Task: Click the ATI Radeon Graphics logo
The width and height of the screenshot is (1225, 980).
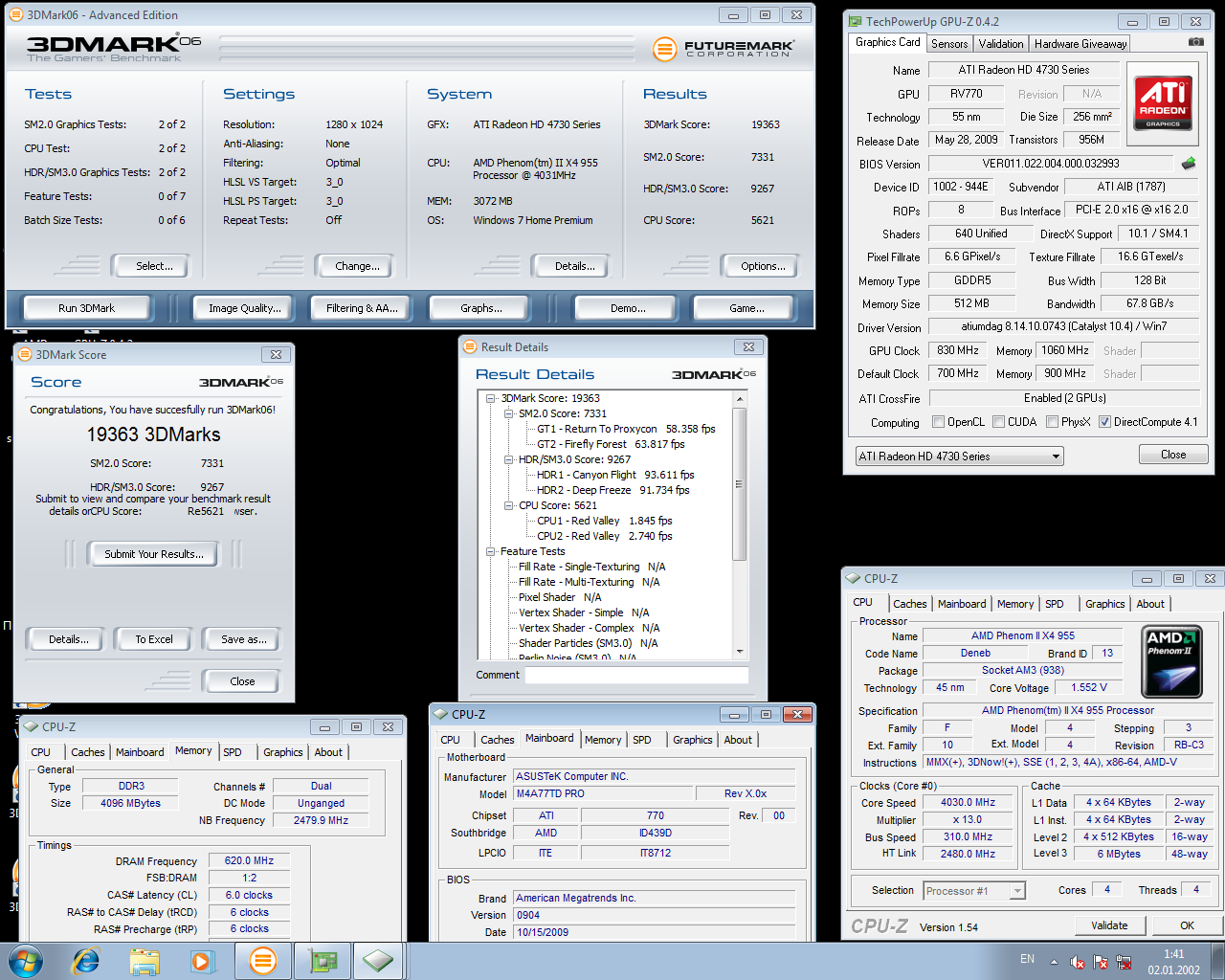Action: [x=1163, y=102]
